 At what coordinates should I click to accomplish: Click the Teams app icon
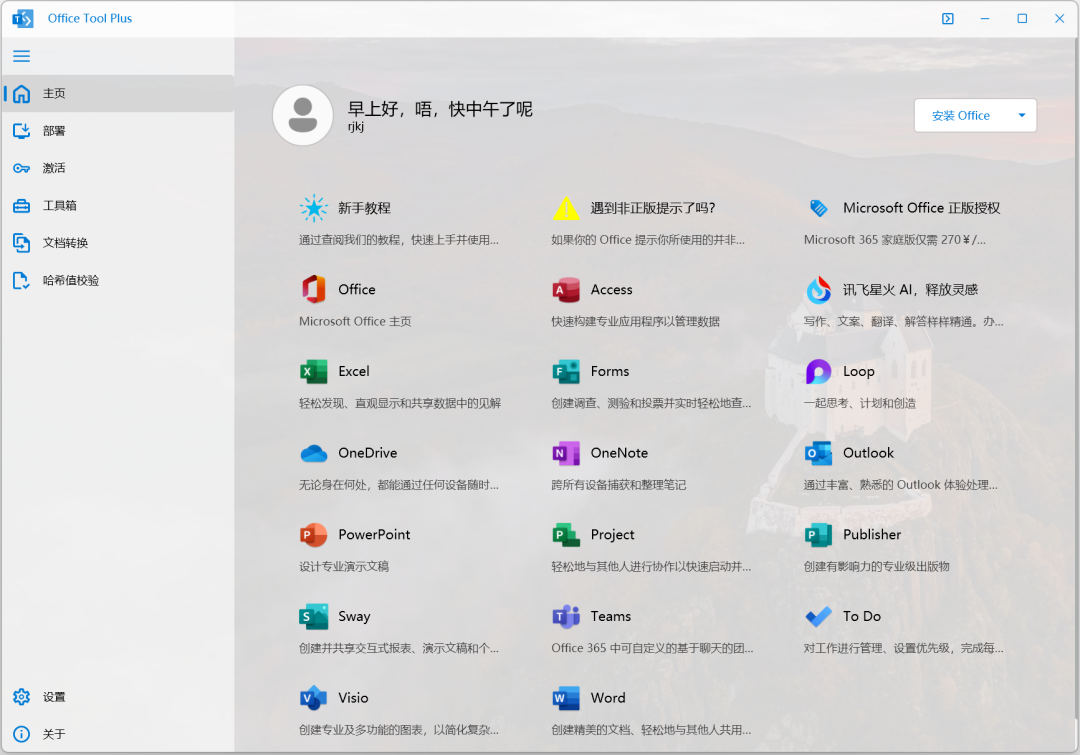(566, 616)
